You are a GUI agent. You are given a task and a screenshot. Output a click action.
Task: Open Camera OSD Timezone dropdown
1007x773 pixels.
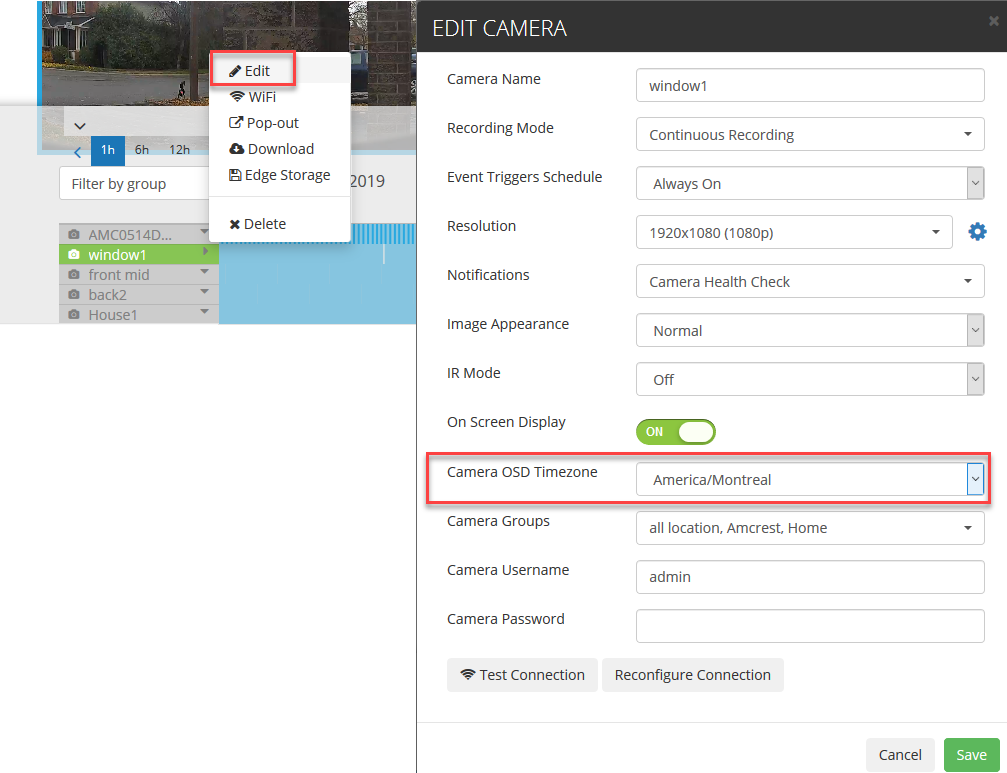[x=810, y=480]
